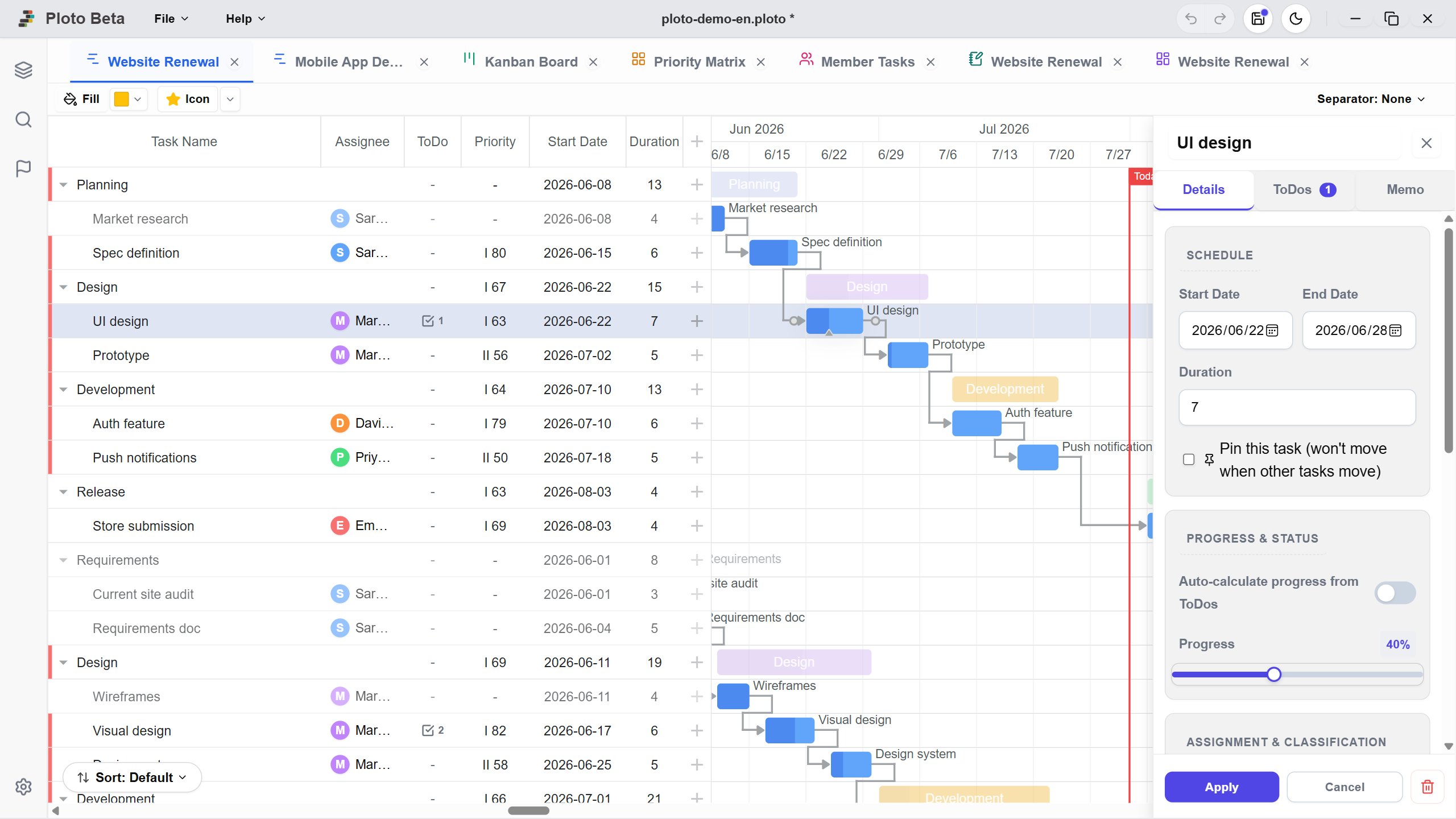The image size is (1456, 819).
Task: Click the save file icon
Action: (1258, 19)
